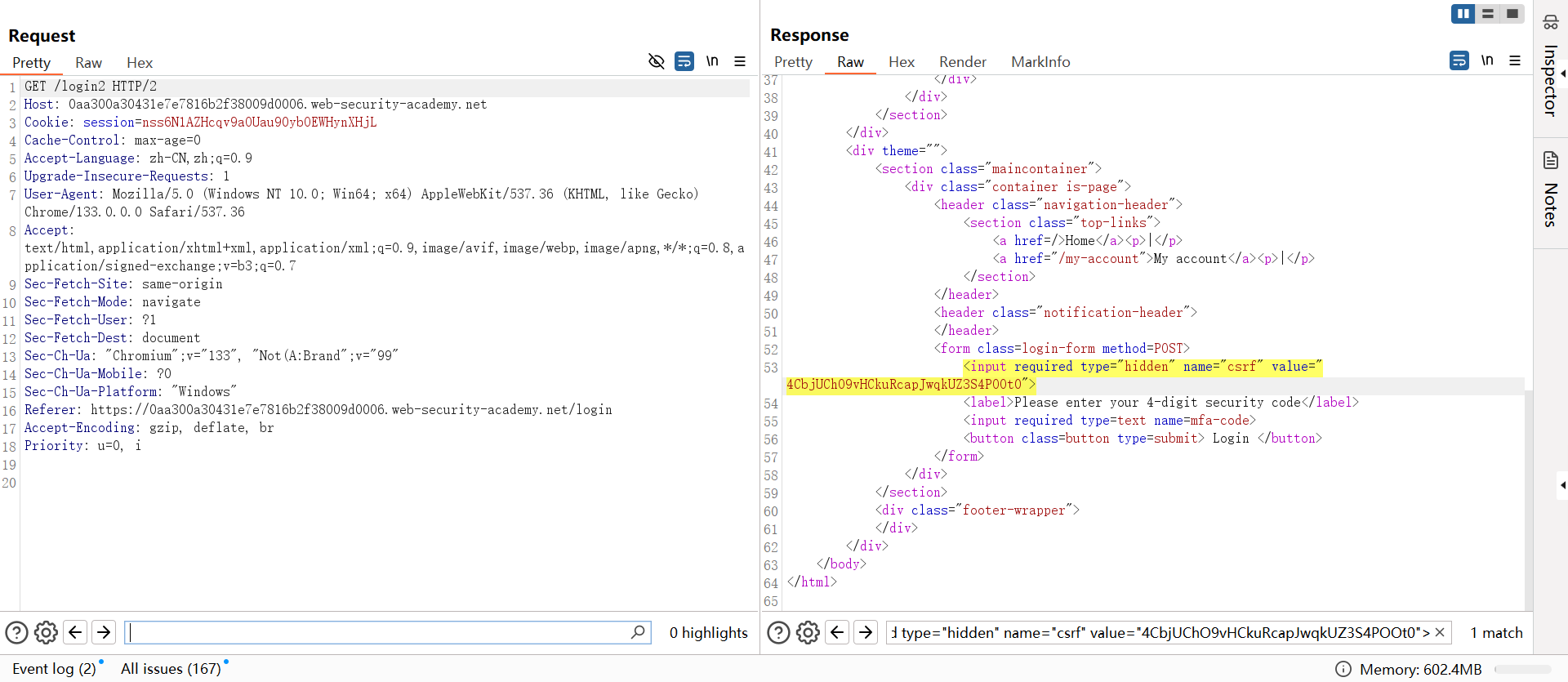Viewport: 1568px width, 682px height.
Task: Select top-bottom stacked layout icon
Action: tap(1488, 14)
